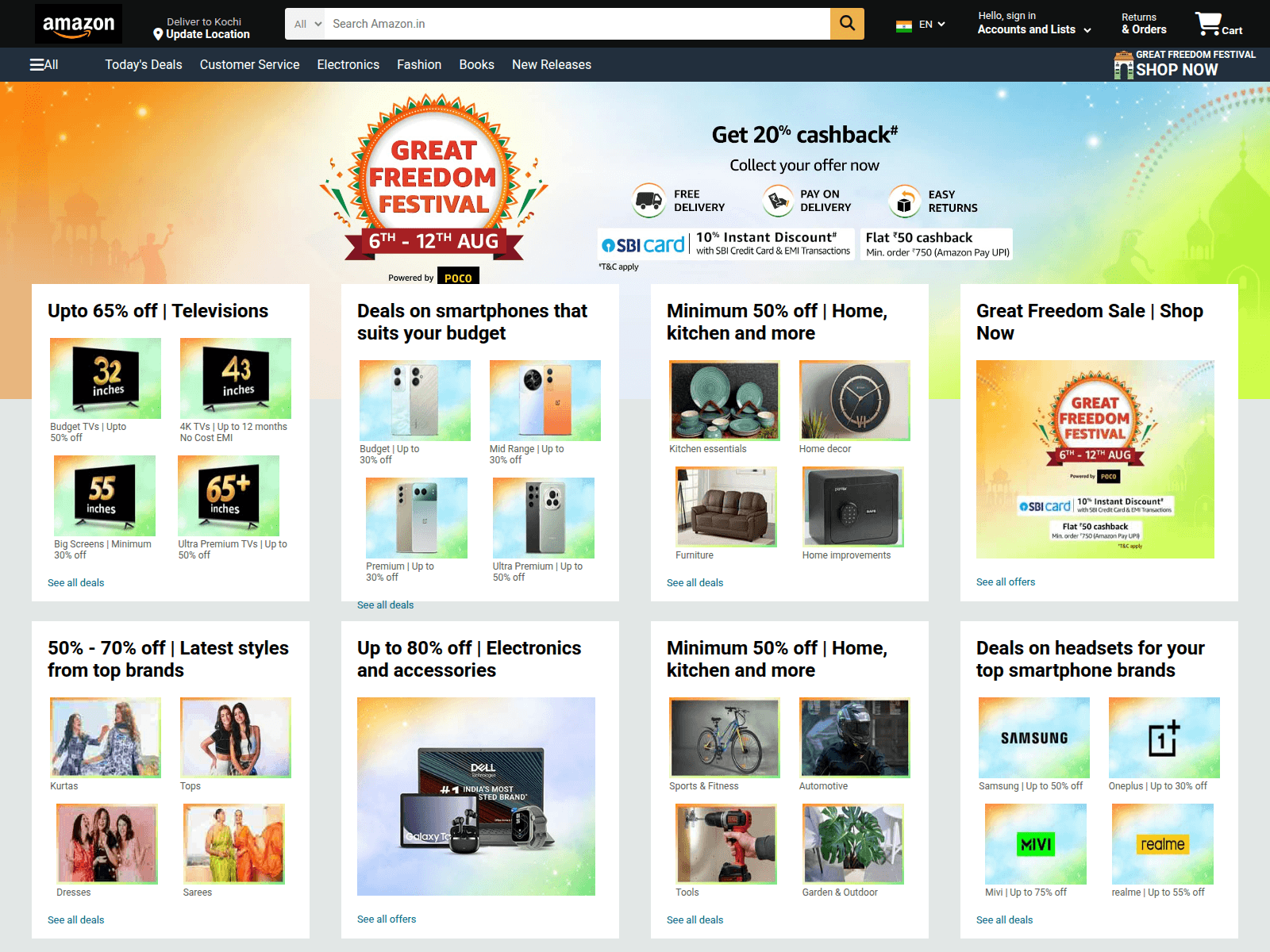
Task: Open OnePlus headsets logo tile
Action: (x=1164, y=738)
